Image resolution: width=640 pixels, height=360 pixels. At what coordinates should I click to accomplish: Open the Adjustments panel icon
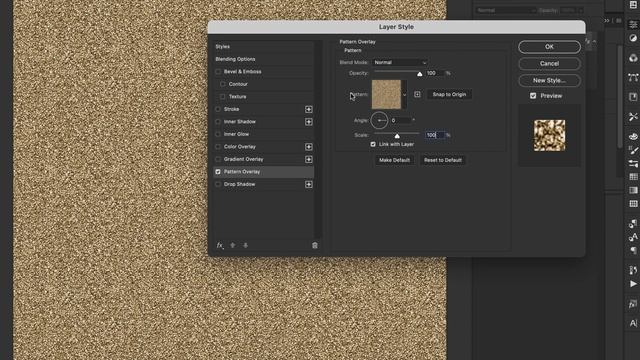pyautogui.click(x=633, y=38)
